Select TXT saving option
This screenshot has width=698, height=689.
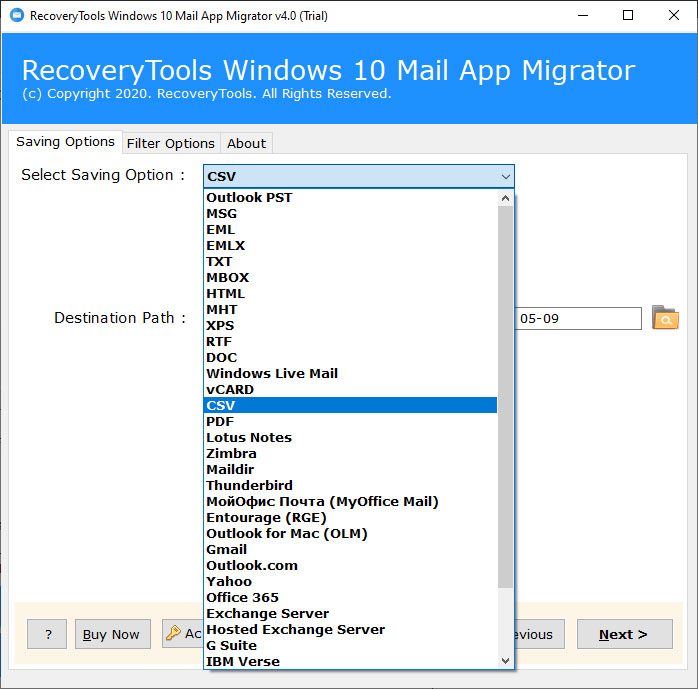click(x=350, y=261)
